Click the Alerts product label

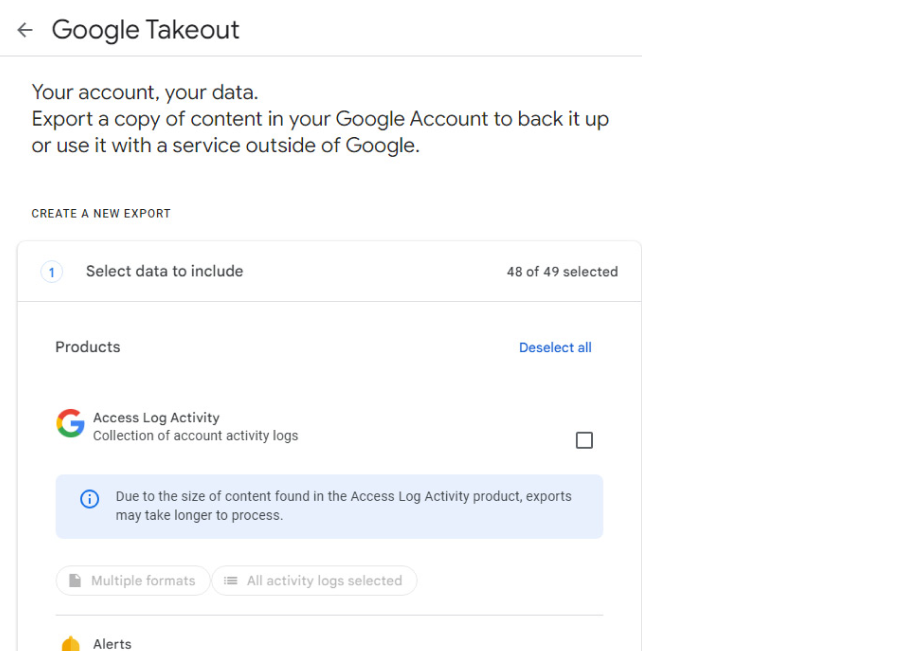112,644
